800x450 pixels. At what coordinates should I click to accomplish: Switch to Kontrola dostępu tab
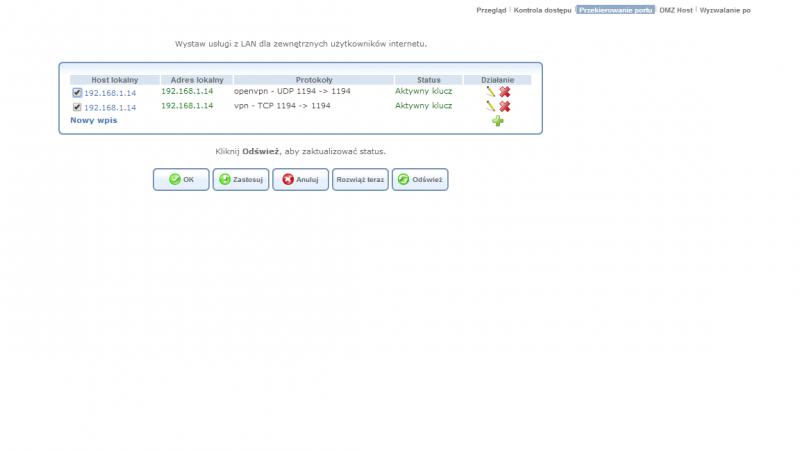tap(543, 10)
